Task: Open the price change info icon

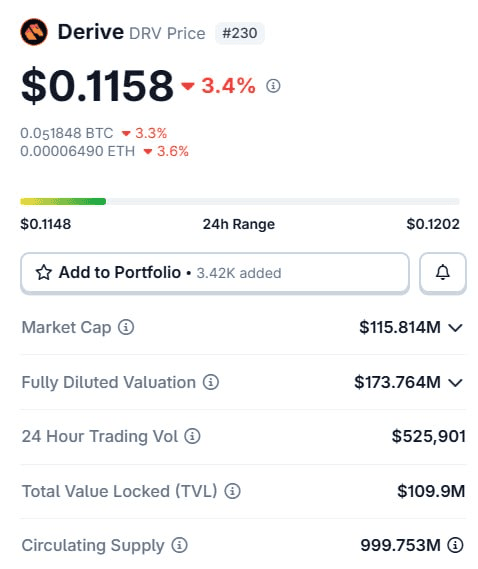Action: (273, 86)
